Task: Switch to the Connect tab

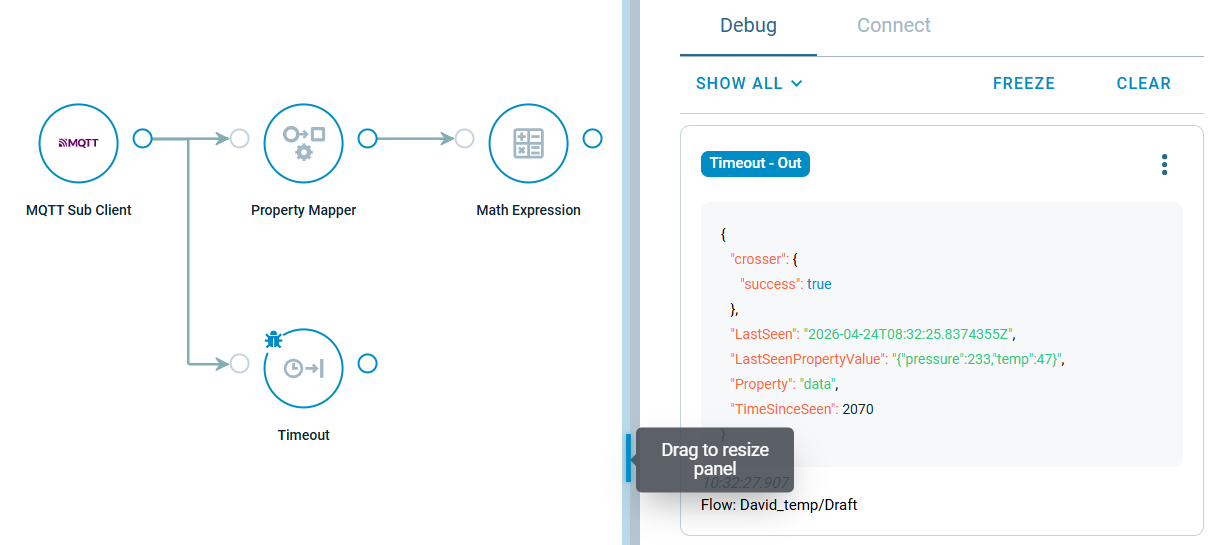Action: click(x=893, y=26)
